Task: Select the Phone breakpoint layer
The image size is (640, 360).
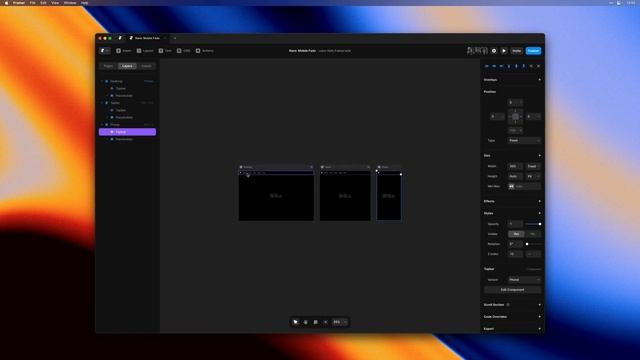Action: 127,124
